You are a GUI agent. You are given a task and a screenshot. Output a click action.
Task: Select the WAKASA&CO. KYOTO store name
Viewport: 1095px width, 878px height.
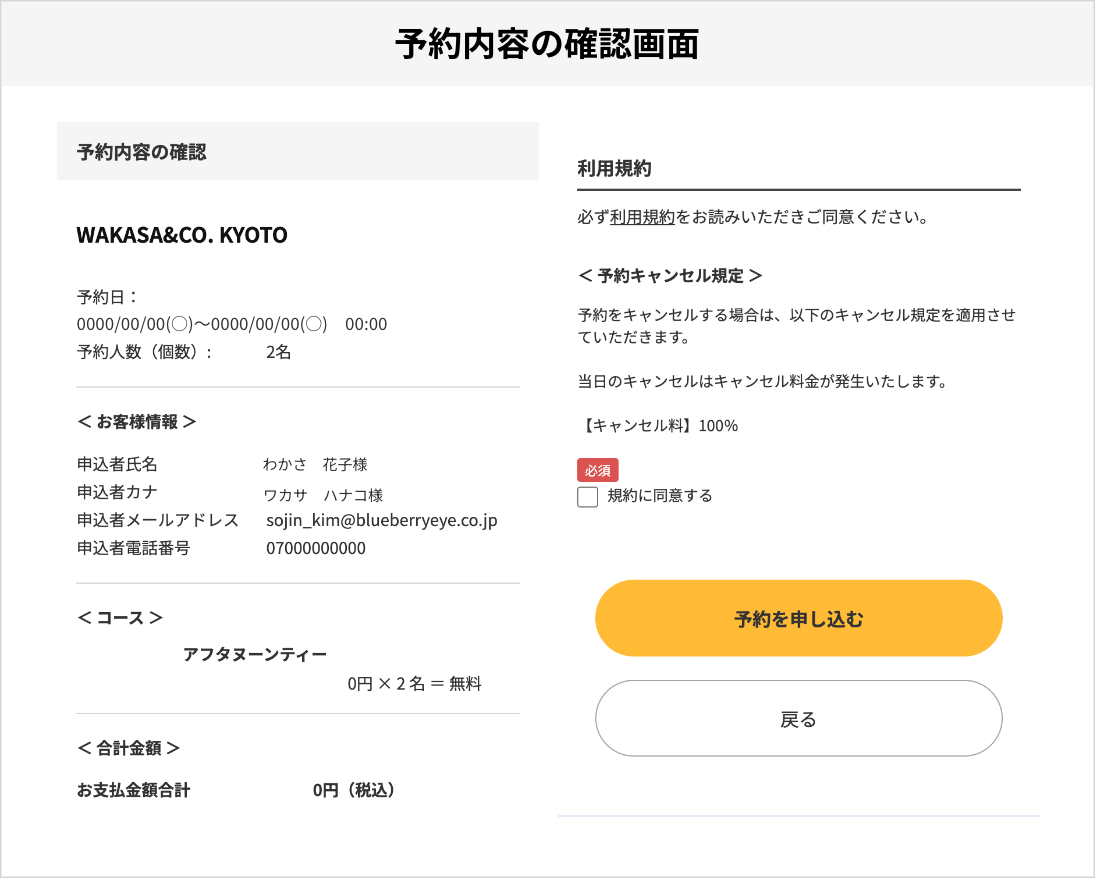181,235
